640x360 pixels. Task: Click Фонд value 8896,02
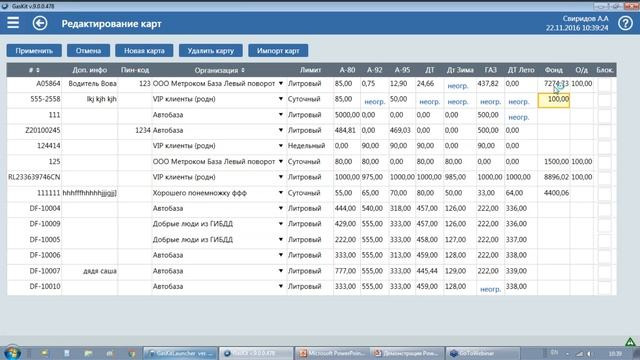[556, 177]
